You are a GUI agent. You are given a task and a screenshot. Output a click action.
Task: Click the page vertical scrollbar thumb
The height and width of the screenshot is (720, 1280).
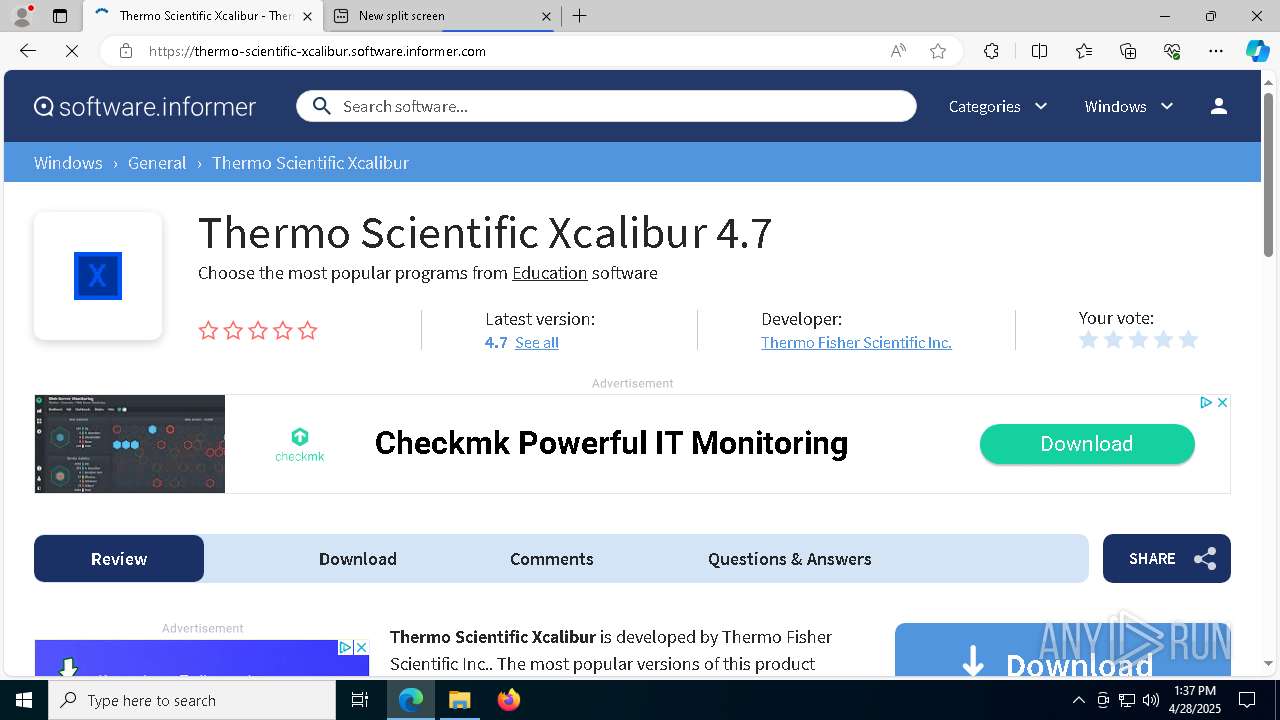pyautogui.click(x=1269, y=175)
